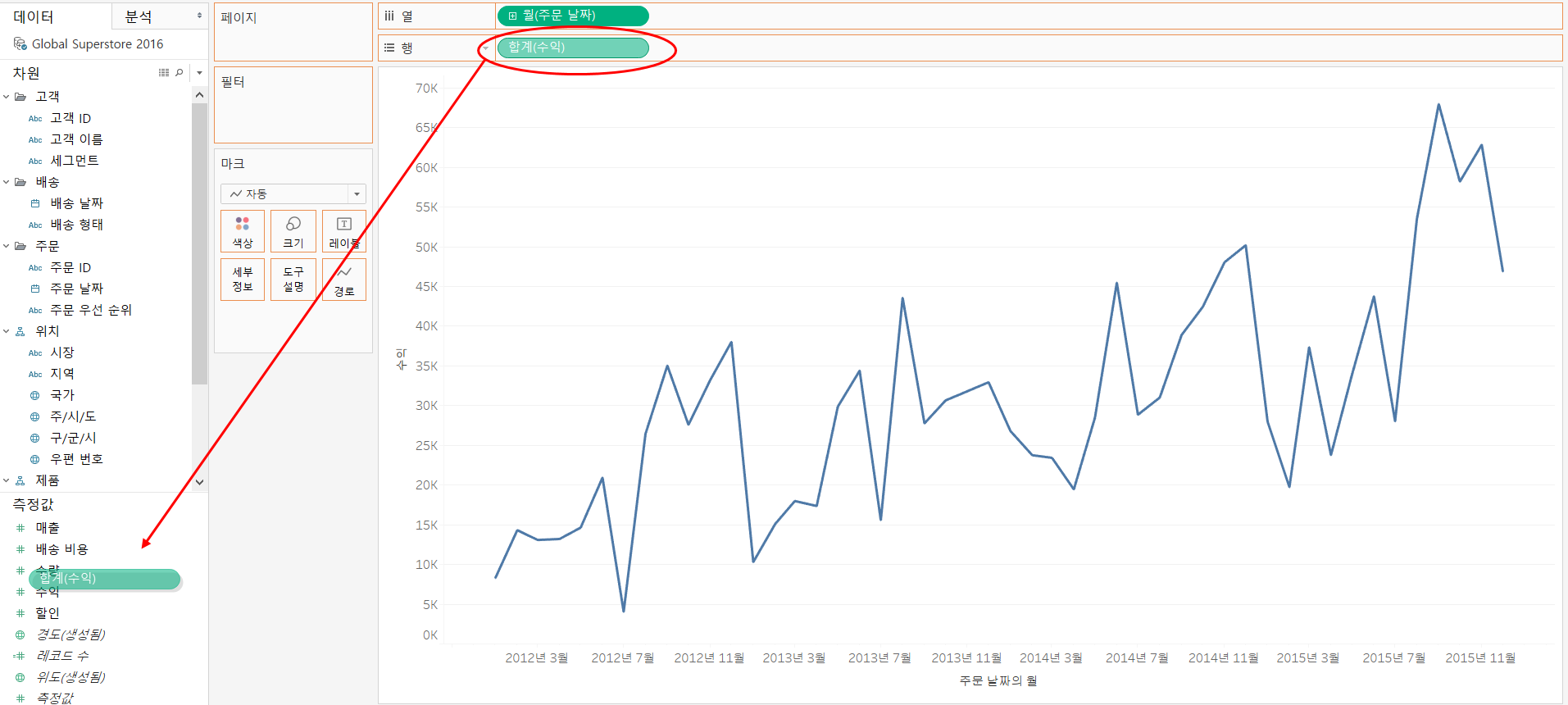Collapse the 고객 folder
Viewport: 1568px width, 705px height.
7,97
